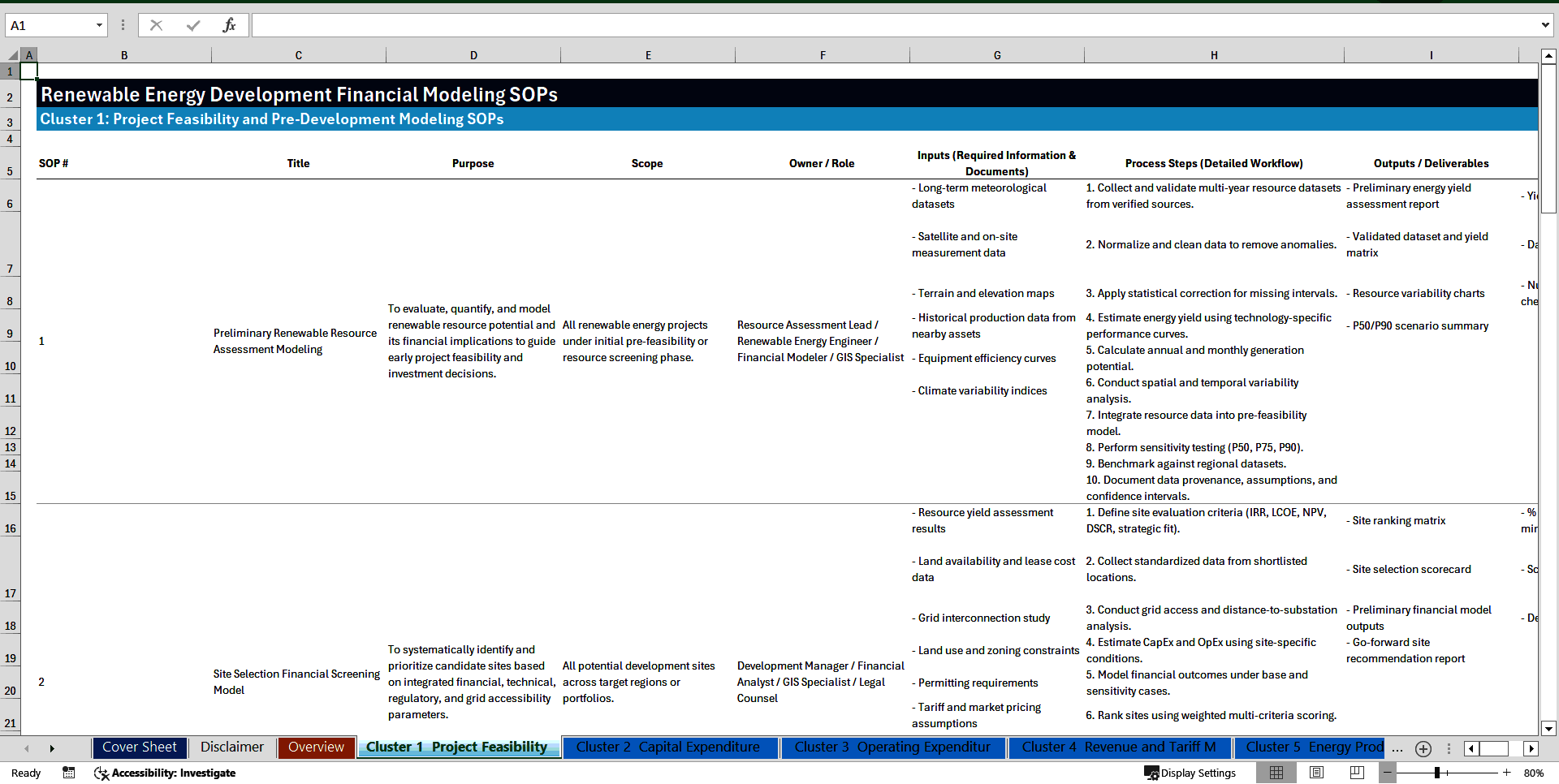Screen dimensions: 1559x784
Task: Click the Cancel (X) formula bar icon
Action: (156, 24)
